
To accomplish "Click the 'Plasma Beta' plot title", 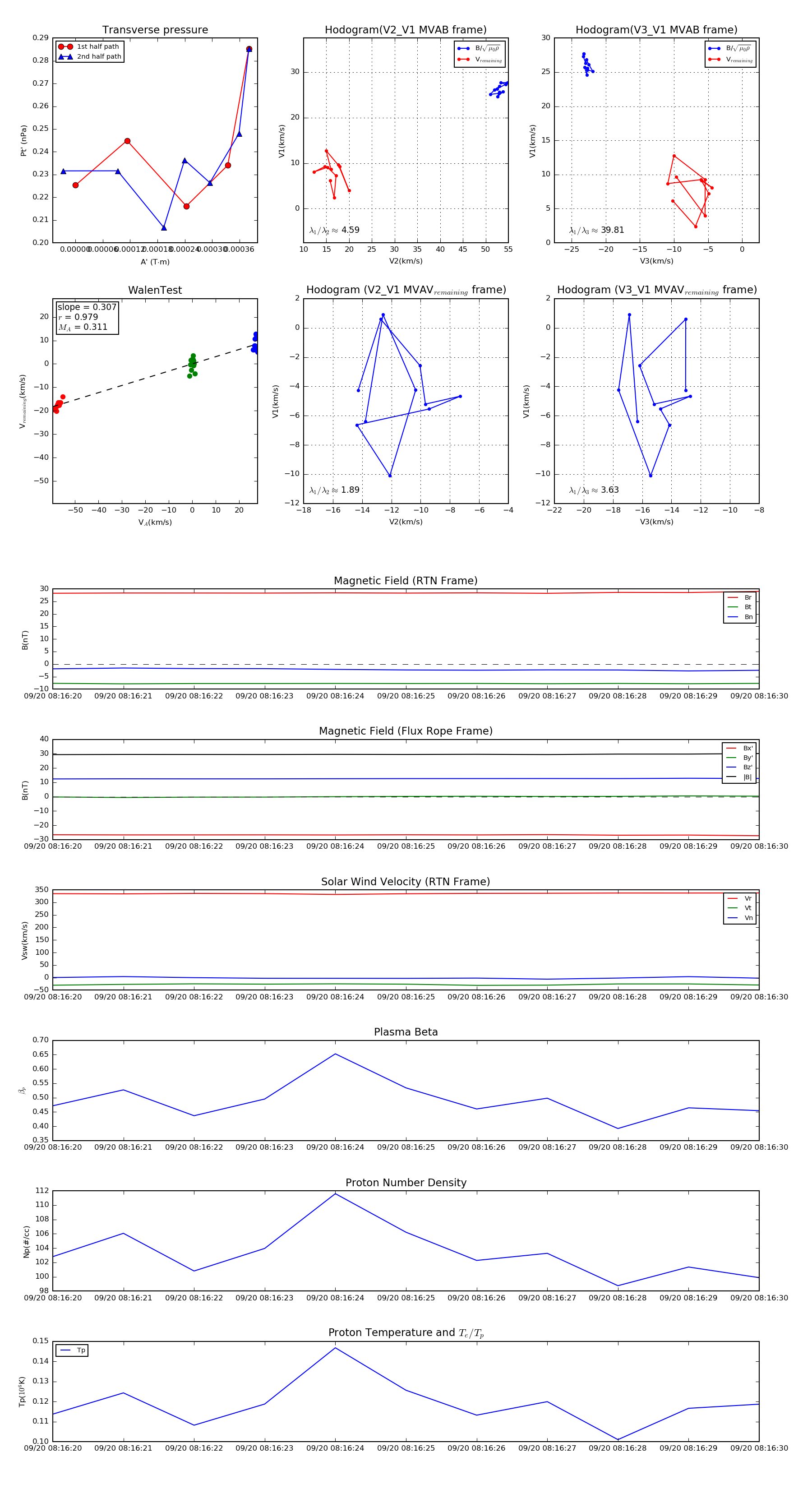I will 406,1032.
